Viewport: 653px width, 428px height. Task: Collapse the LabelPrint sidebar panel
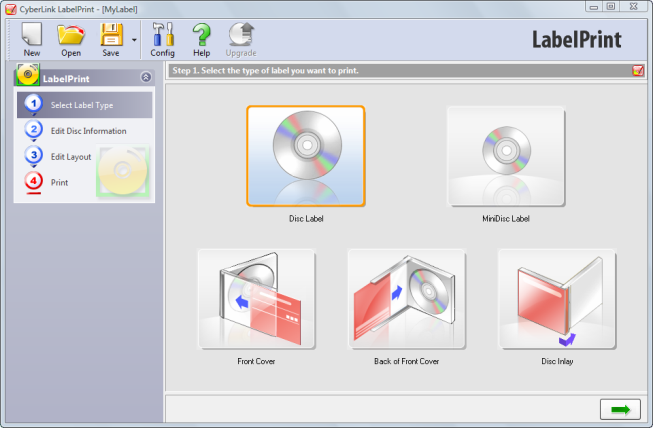146,77
